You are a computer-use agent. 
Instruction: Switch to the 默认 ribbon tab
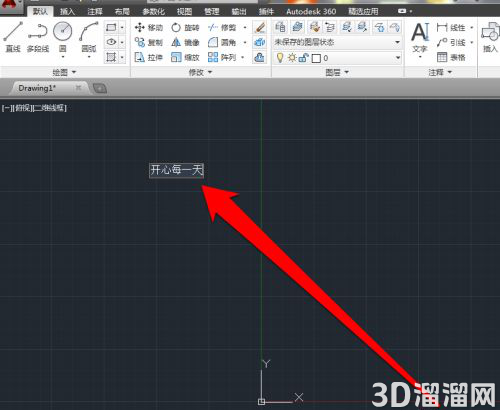tap(40, 12)
